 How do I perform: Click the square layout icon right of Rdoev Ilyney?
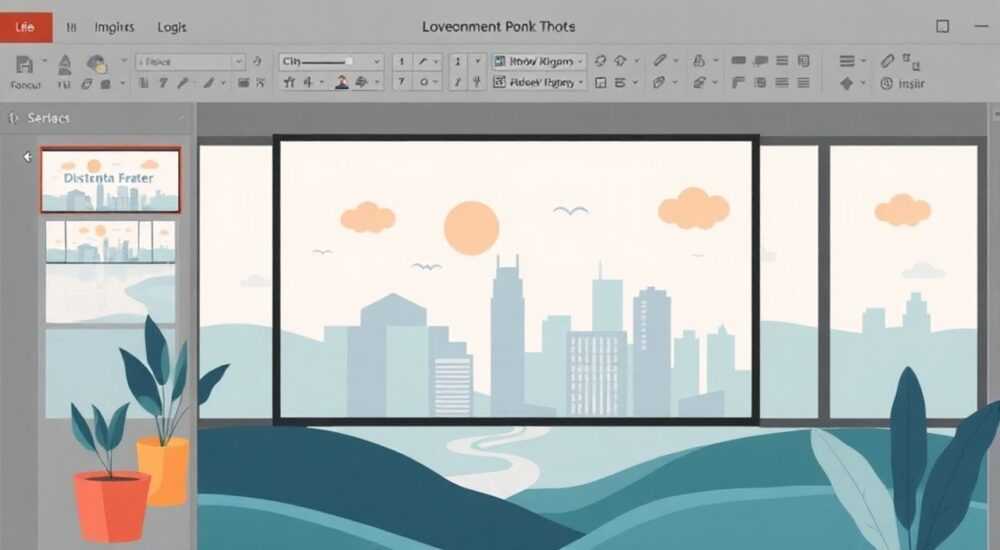coord(600,82)
